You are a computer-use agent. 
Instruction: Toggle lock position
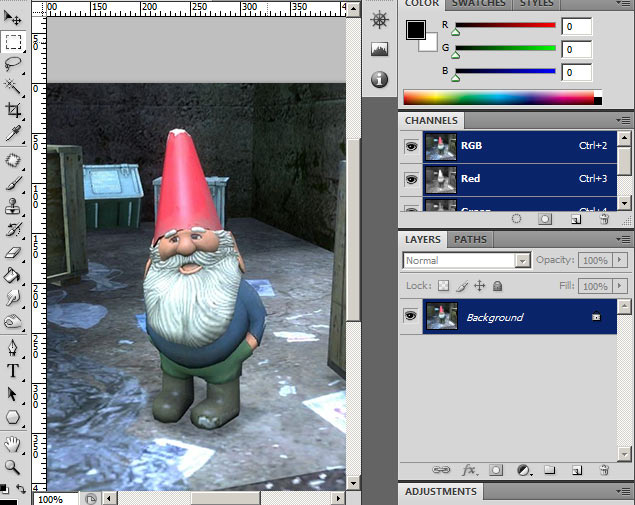[x=479, y=286]
